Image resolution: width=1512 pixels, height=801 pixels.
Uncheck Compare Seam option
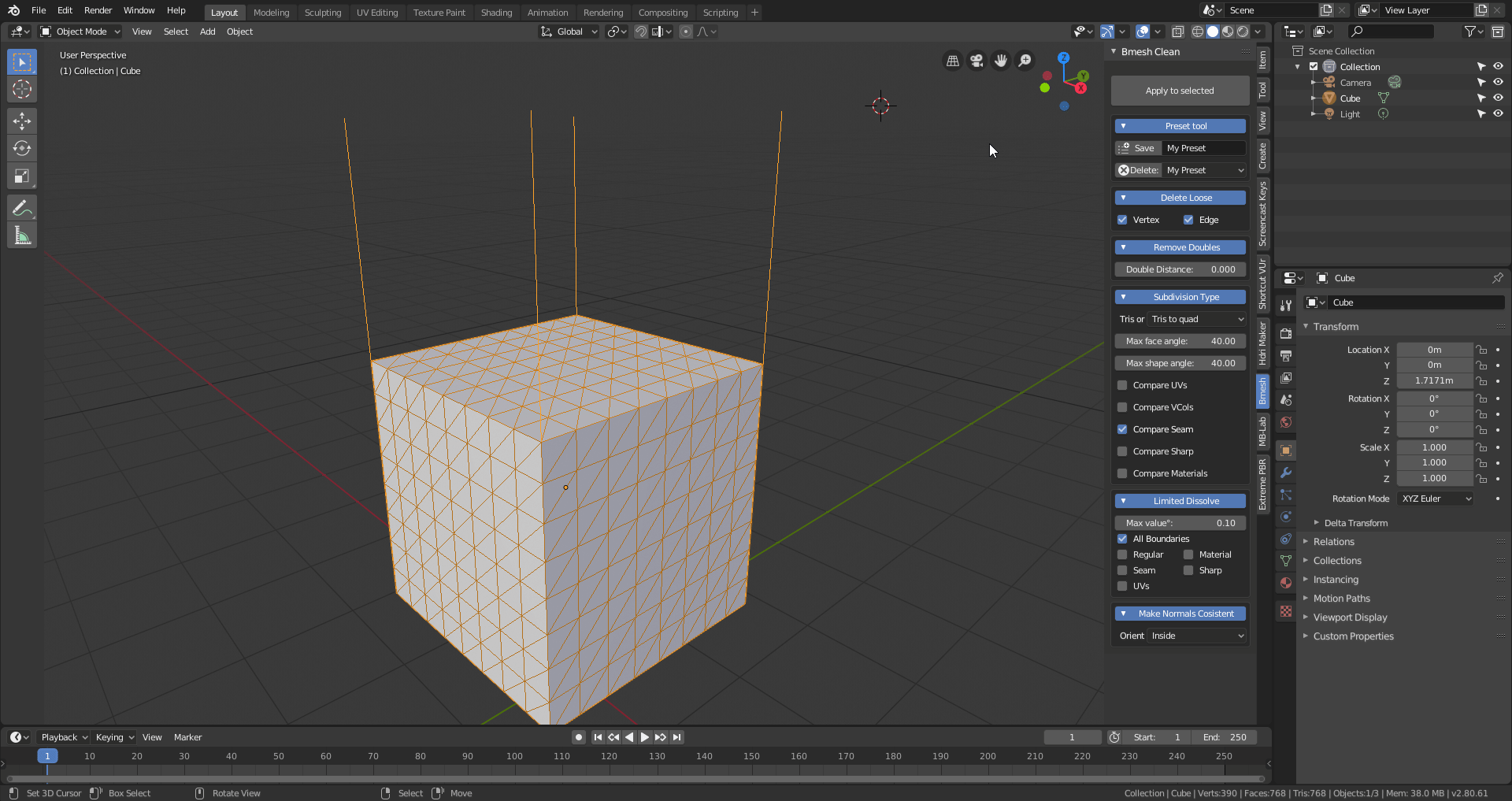(1123, 429)
